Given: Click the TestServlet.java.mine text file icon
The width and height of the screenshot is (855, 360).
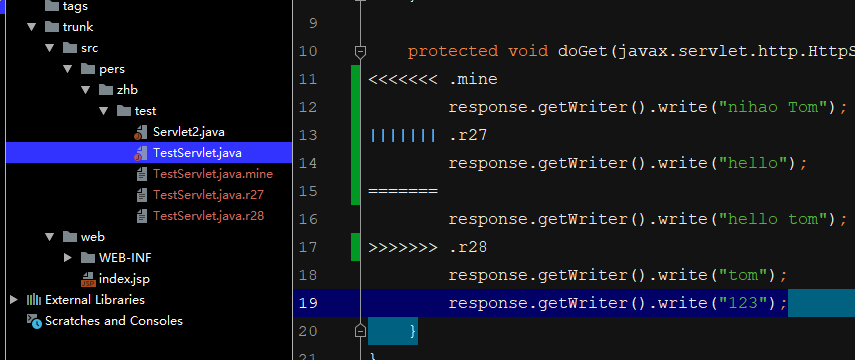Looking at the screenshot, I should [x=142, y=174].
